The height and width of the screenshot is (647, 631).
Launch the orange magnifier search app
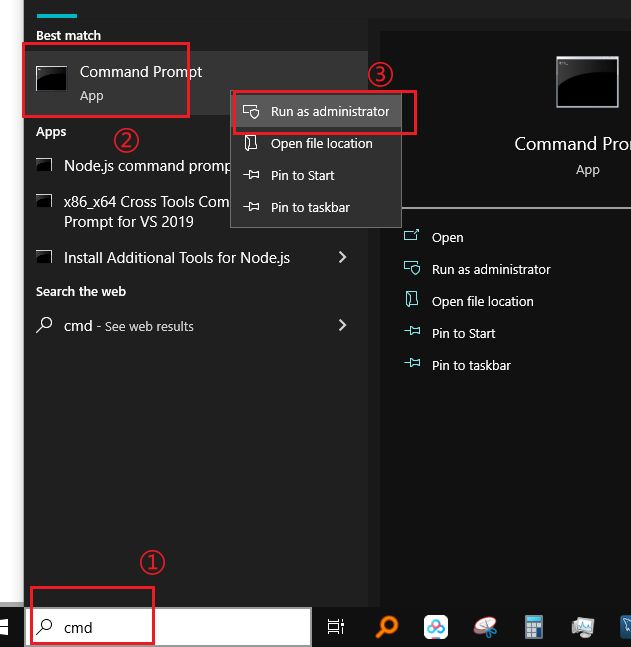point(386,627)
